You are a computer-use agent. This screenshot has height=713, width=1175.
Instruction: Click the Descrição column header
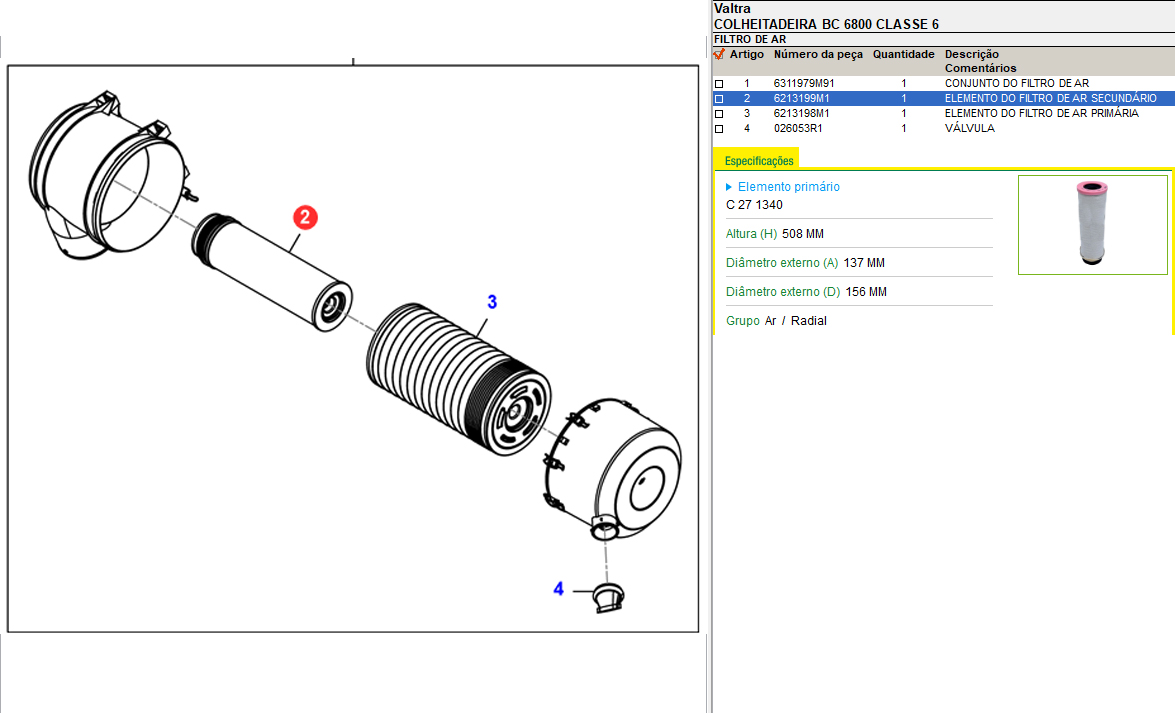971,54
